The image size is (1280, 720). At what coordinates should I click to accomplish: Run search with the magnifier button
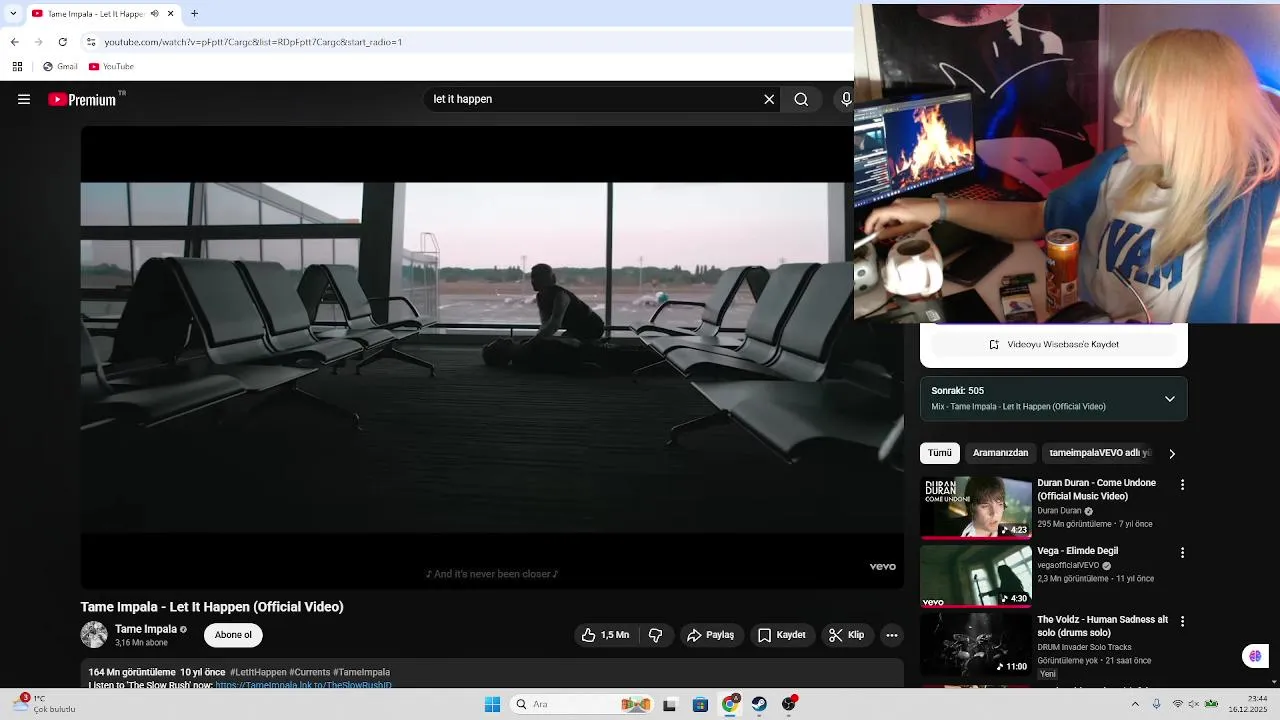click(x=801, y=99)
